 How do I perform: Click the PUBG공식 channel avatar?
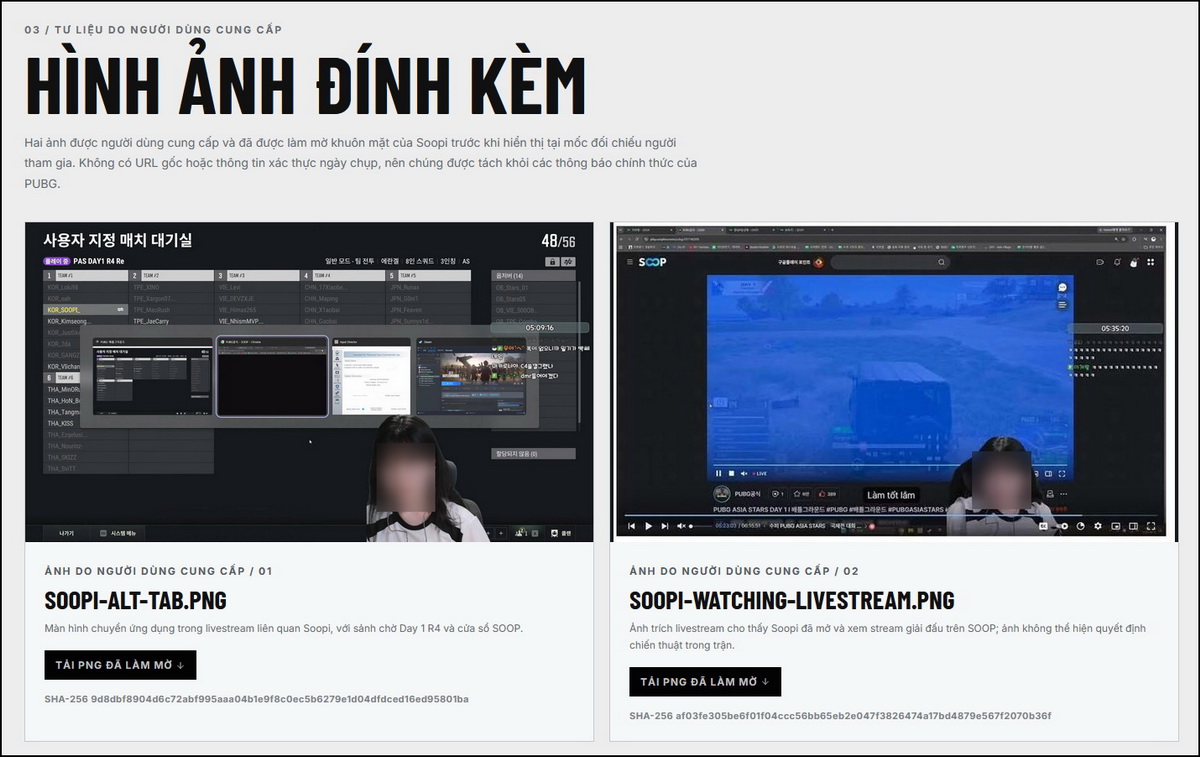coord(722,494)
